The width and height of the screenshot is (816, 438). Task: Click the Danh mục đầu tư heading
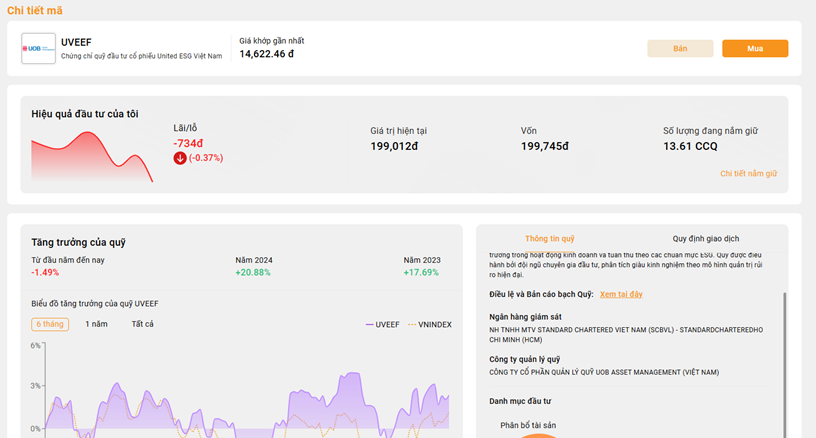520,401
